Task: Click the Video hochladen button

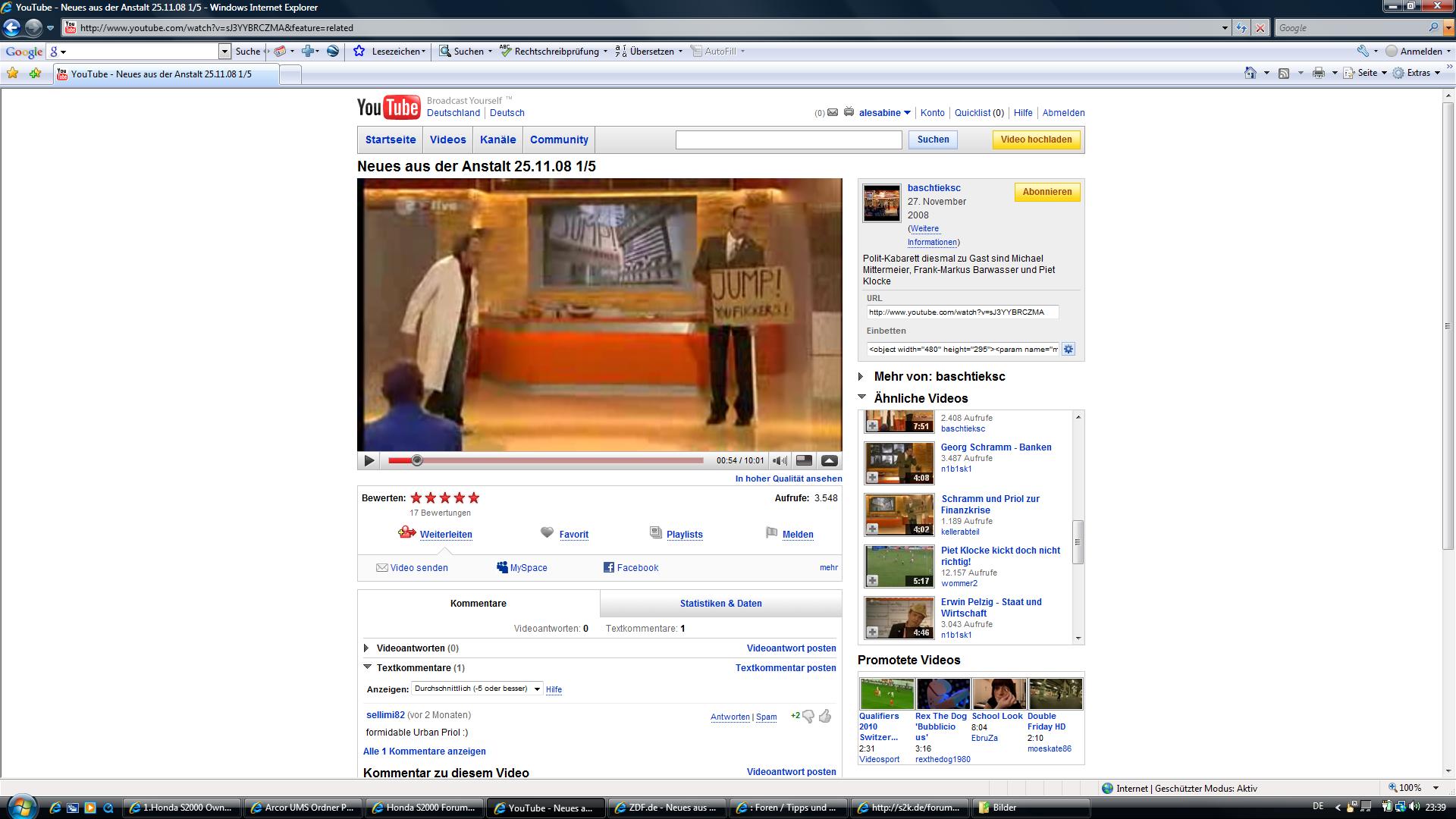Action: [x=1036, y=140]
